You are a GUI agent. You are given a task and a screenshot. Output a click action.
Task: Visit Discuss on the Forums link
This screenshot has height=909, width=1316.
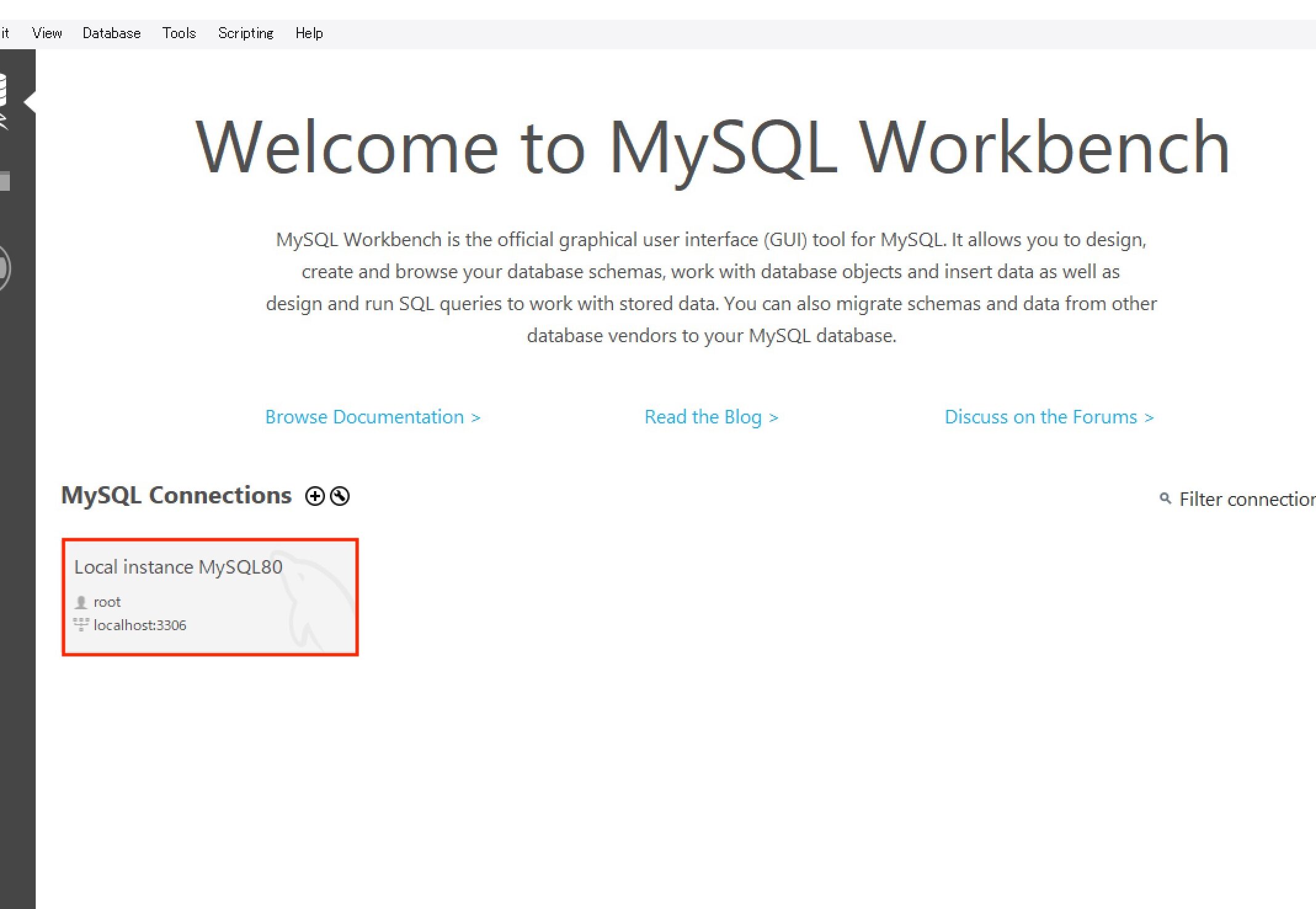1049,417
